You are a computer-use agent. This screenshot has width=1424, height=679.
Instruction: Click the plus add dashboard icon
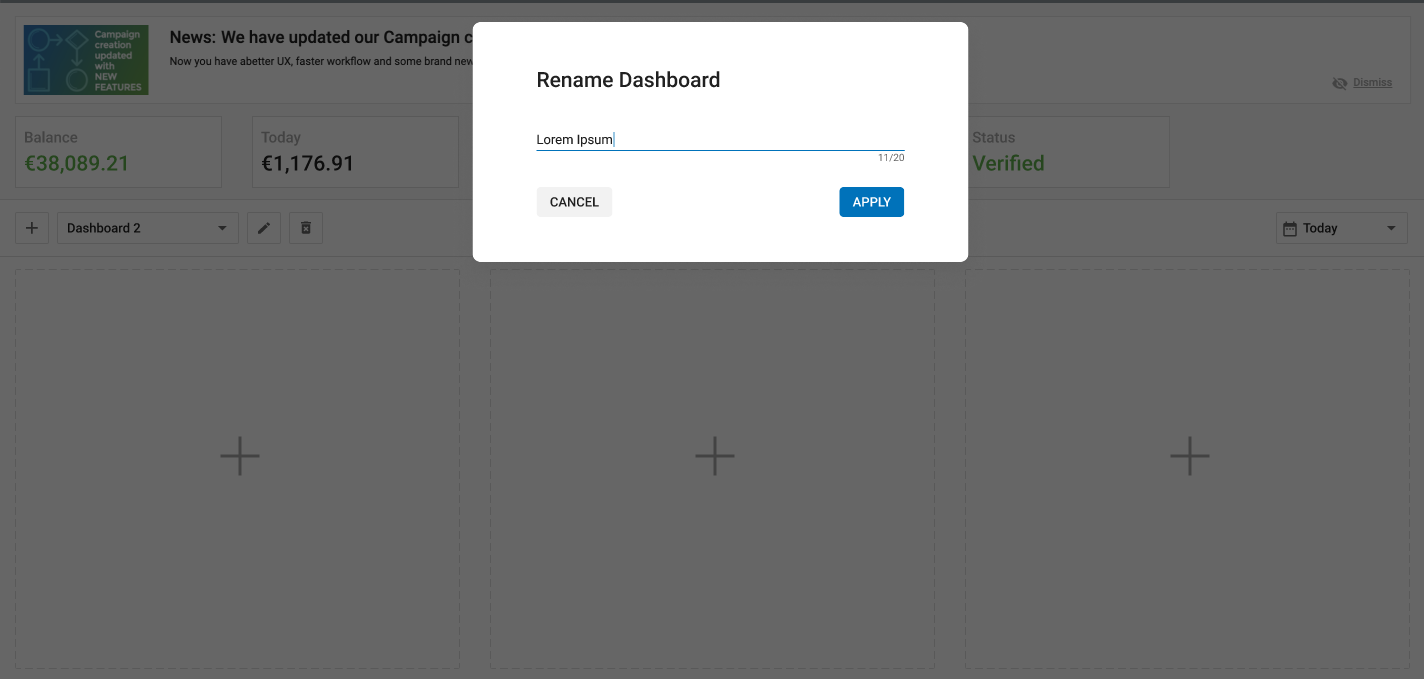click(32, 228)
